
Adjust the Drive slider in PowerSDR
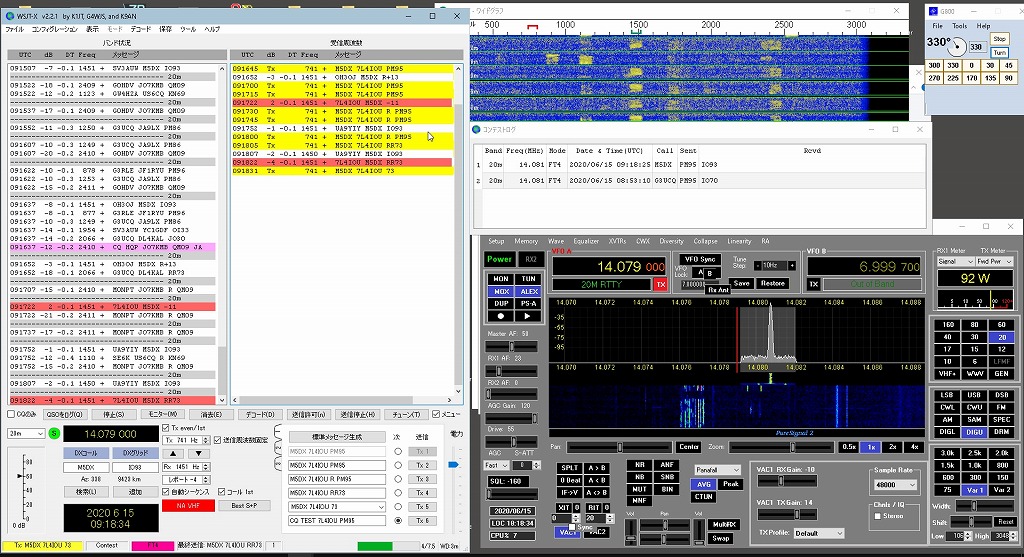512,442
